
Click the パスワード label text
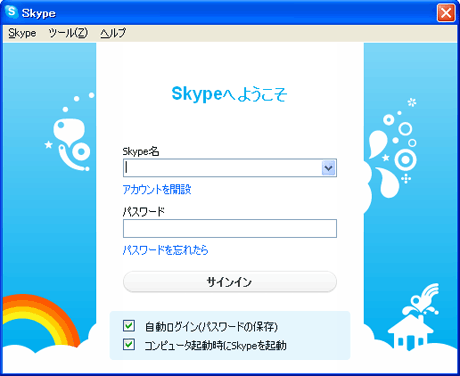[144, 212]
